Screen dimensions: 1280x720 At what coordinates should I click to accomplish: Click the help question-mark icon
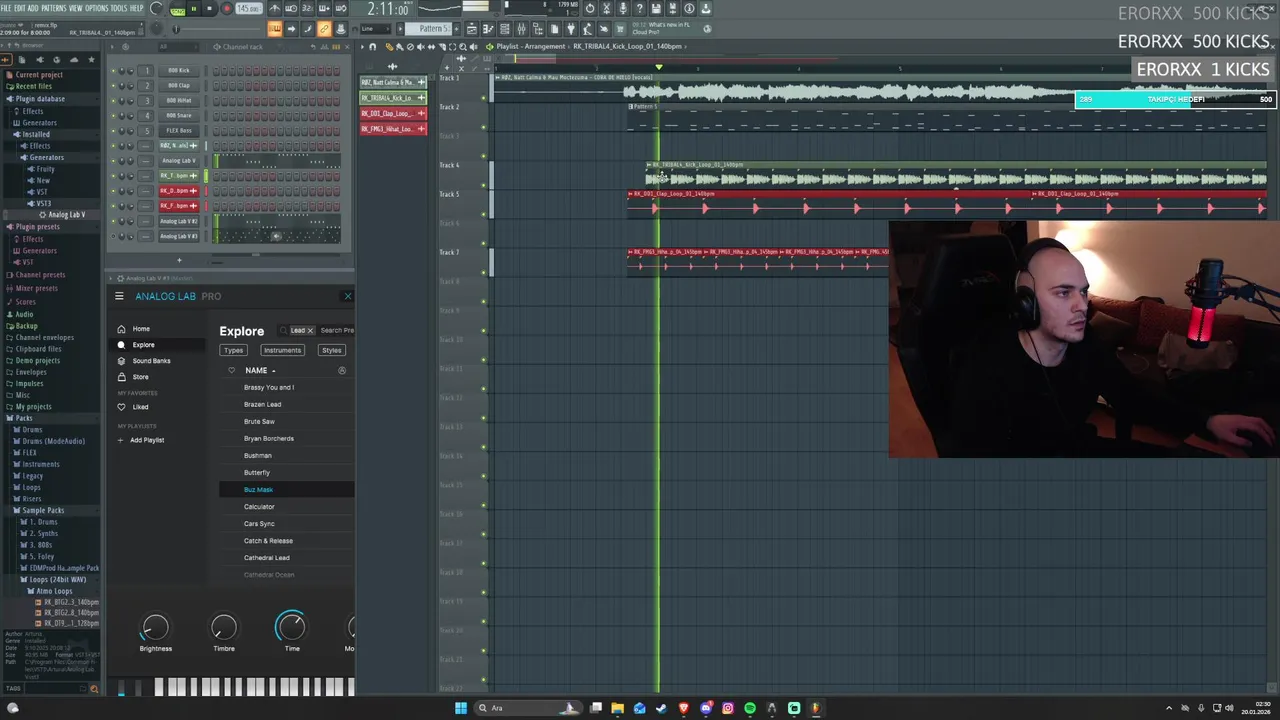pos(639,8)
